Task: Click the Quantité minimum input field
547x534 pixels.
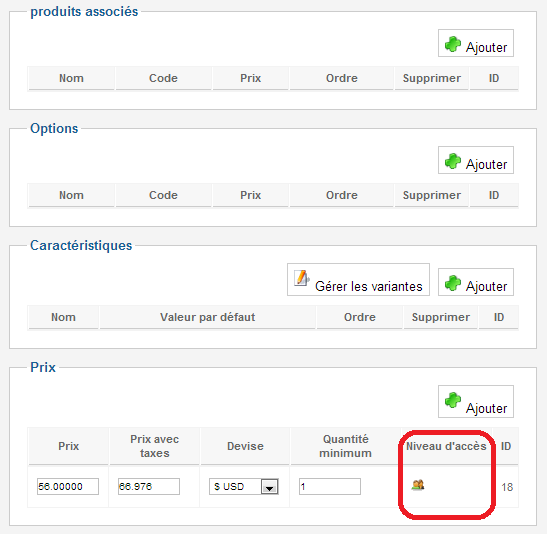Action: click(330, 486)
